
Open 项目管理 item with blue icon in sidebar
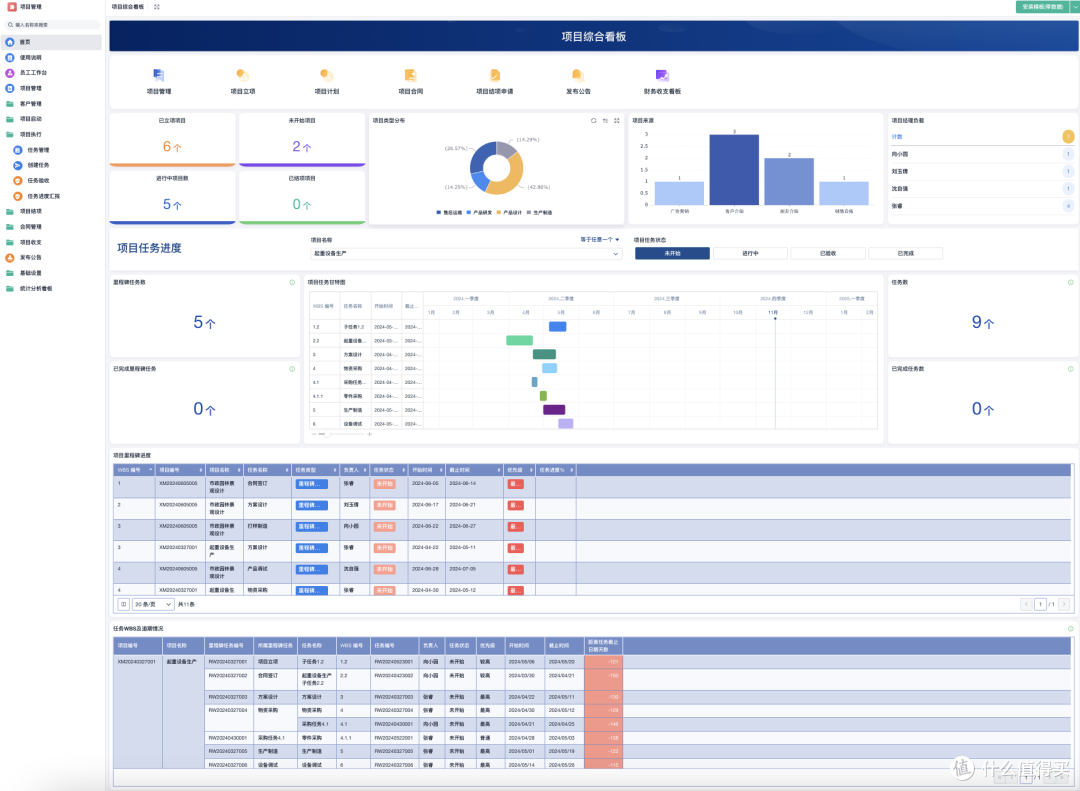click(52, 88)
